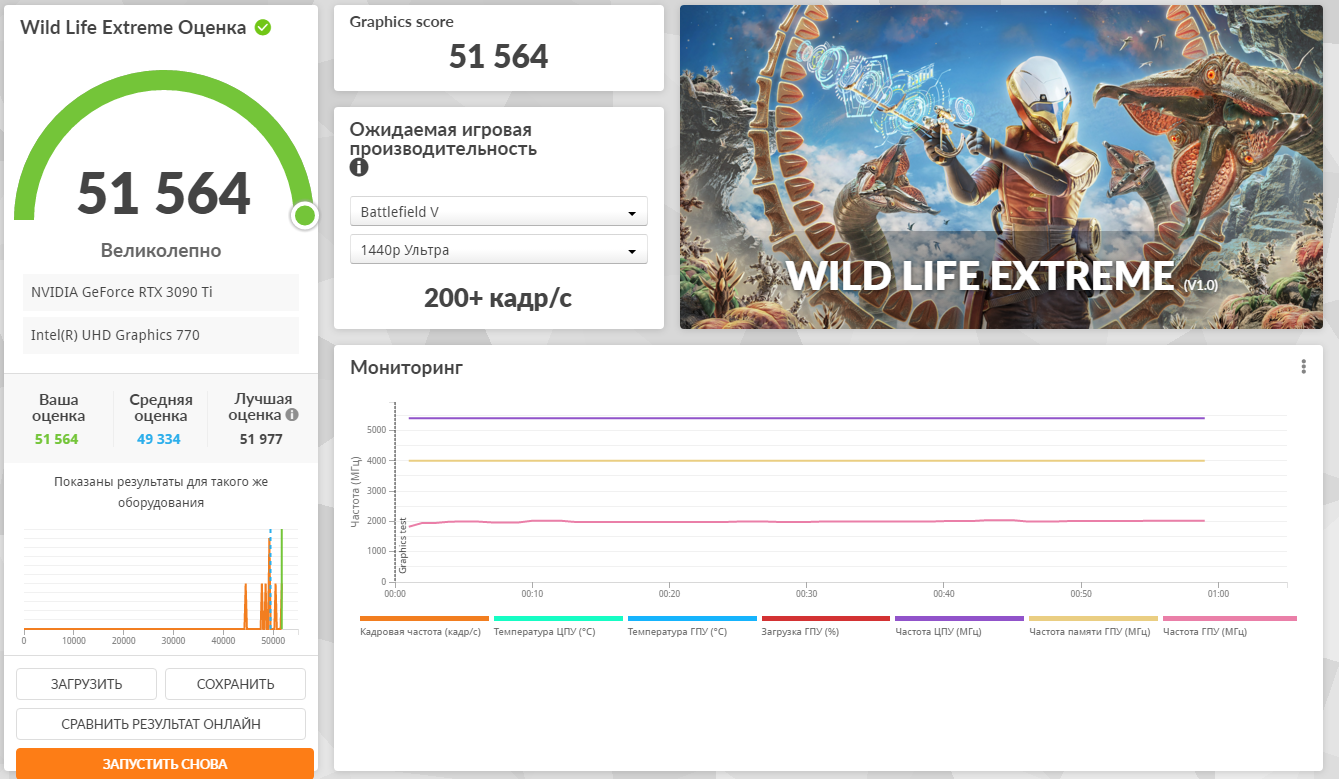Click the Wild Life Extreme banner image
Image resolution: width=1339 pixels, height=779 pixels.
(x=1001, y=167)
